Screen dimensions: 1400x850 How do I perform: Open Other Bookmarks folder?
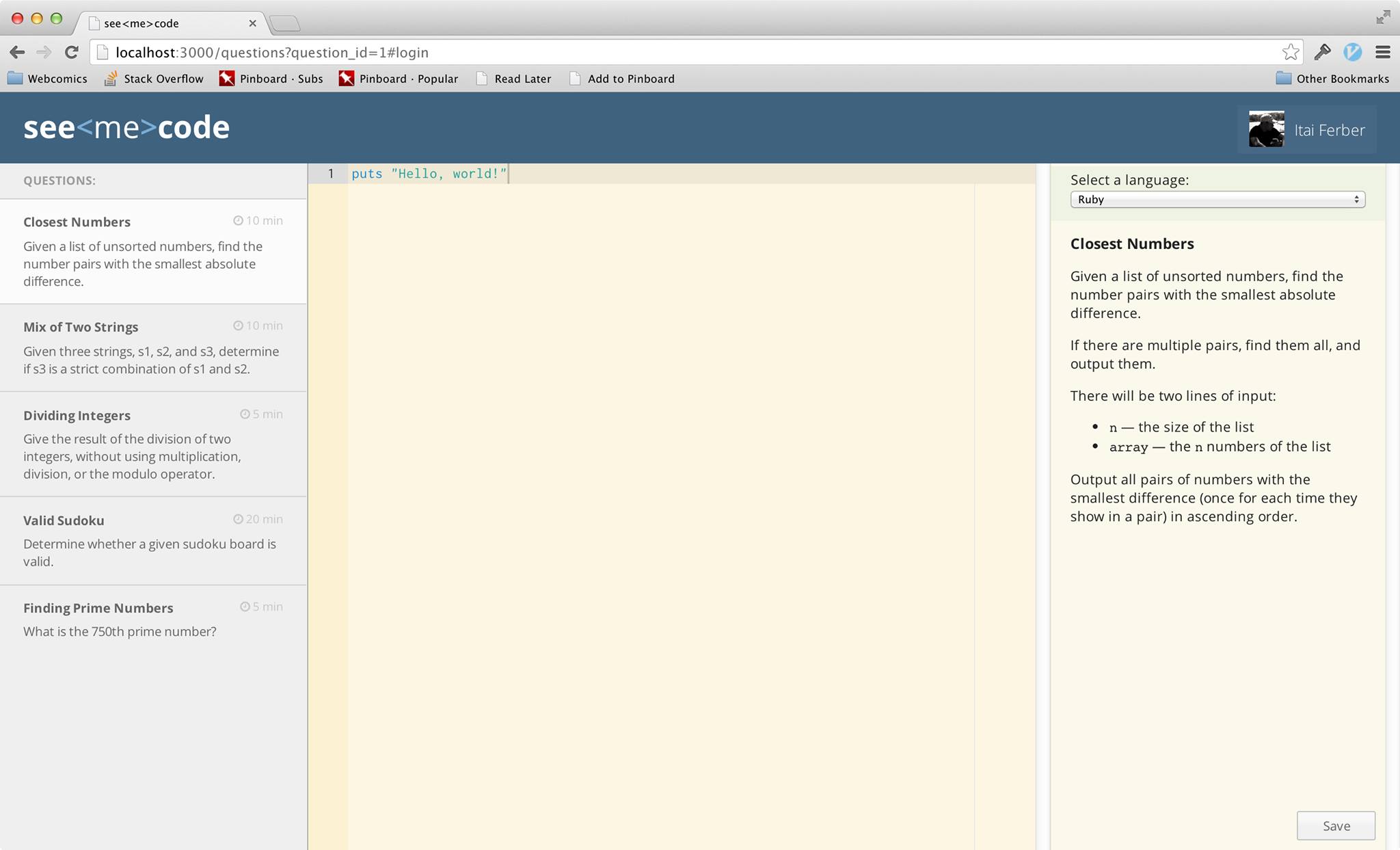pos(1332,79)
